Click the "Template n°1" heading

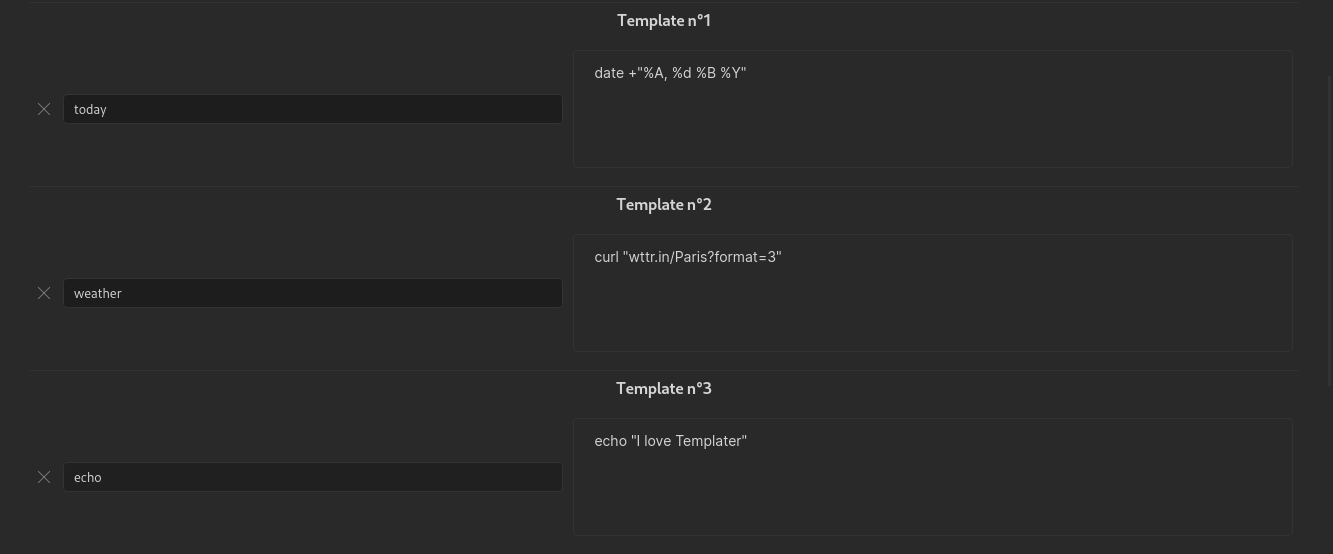(x=663, y=21)
